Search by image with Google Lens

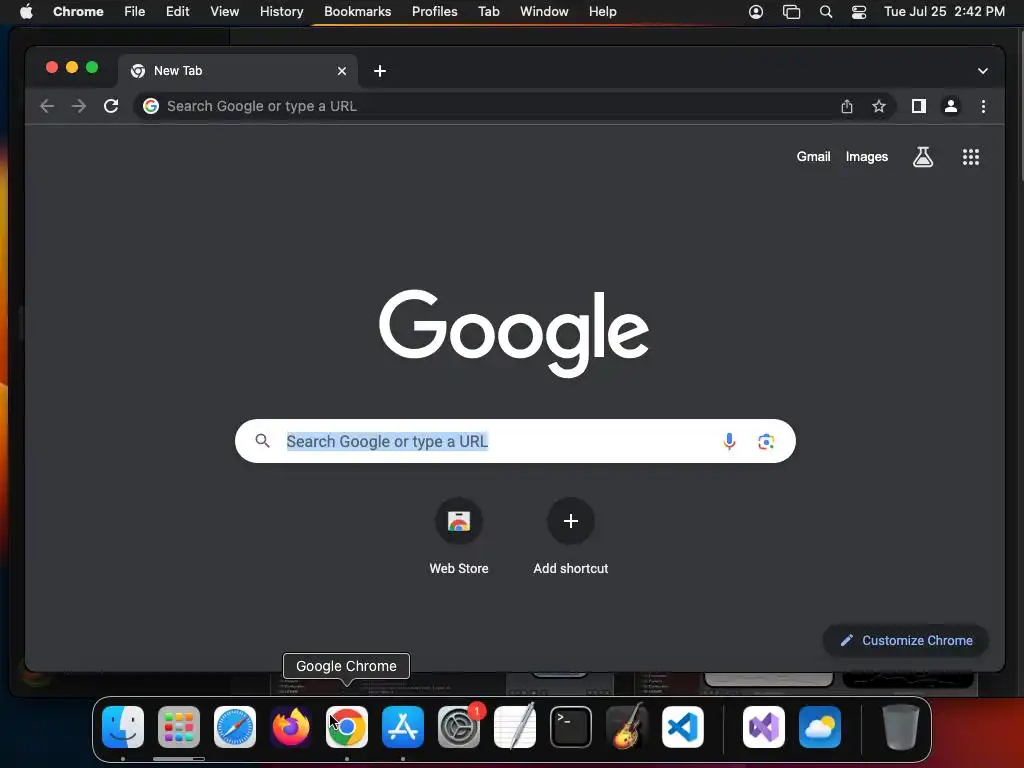(x=766, y=441)
